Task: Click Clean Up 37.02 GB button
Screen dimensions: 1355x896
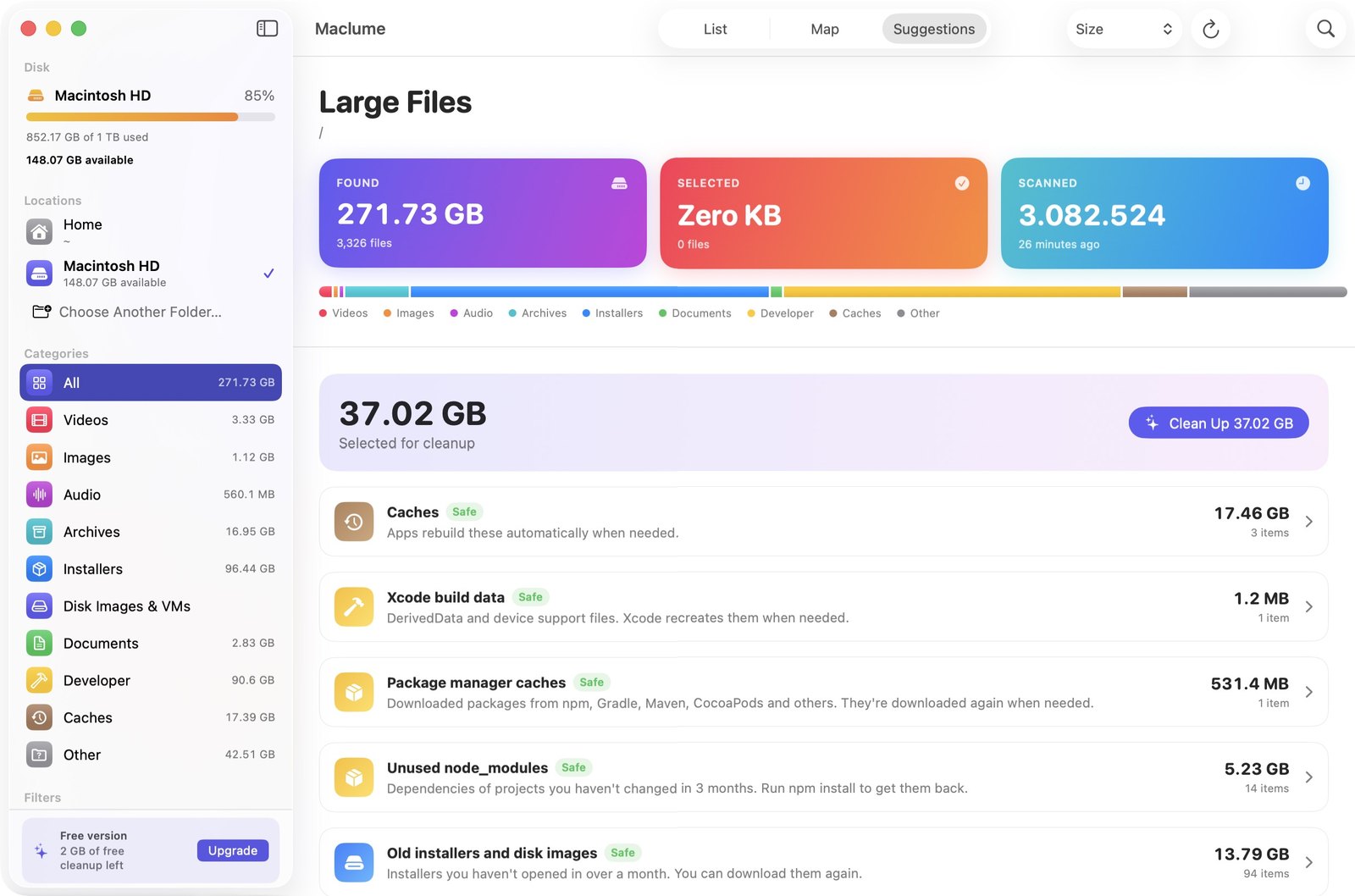Action: point(1219,423)
